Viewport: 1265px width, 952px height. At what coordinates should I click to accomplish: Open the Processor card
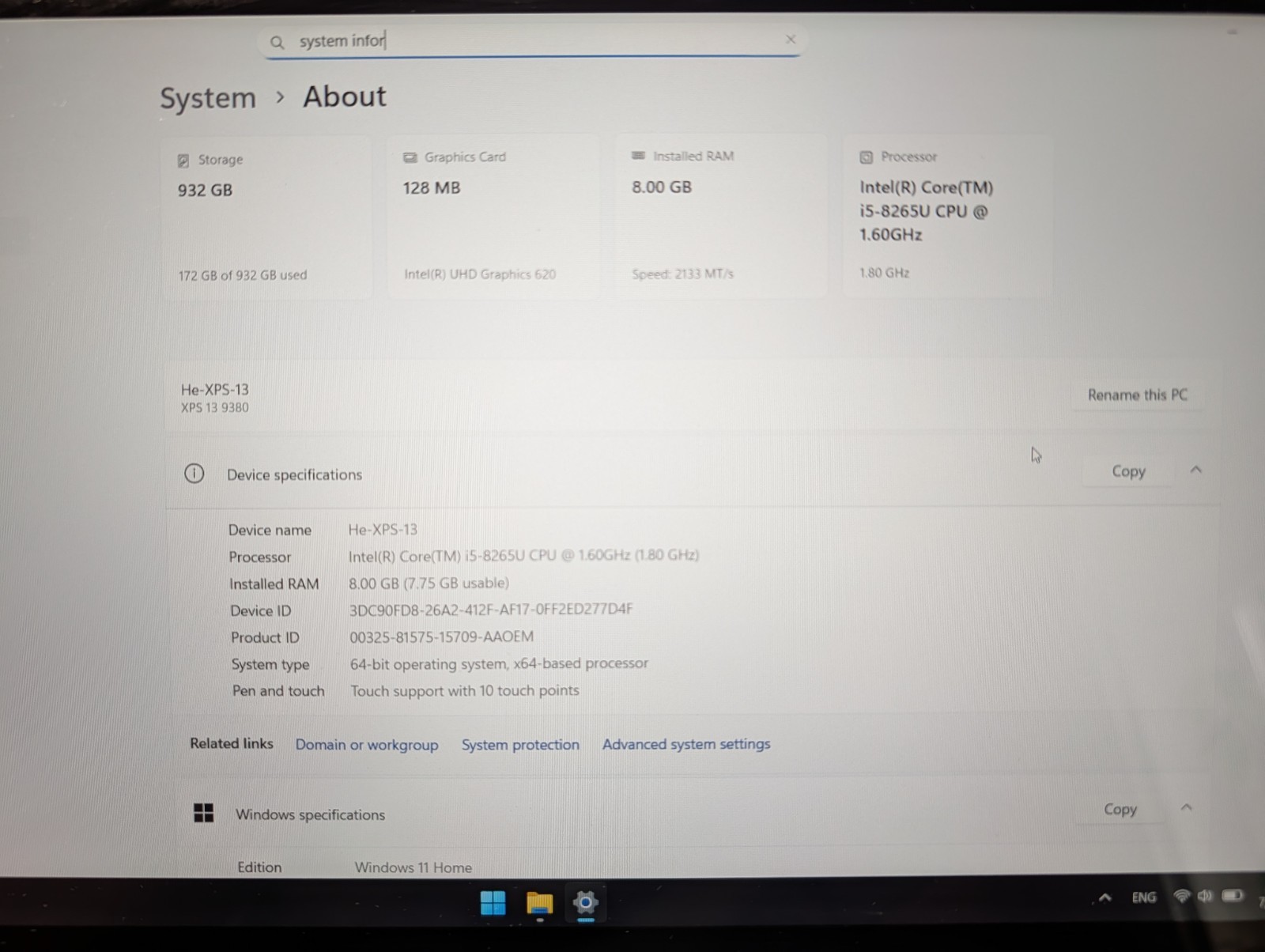[x=948, y=215]
